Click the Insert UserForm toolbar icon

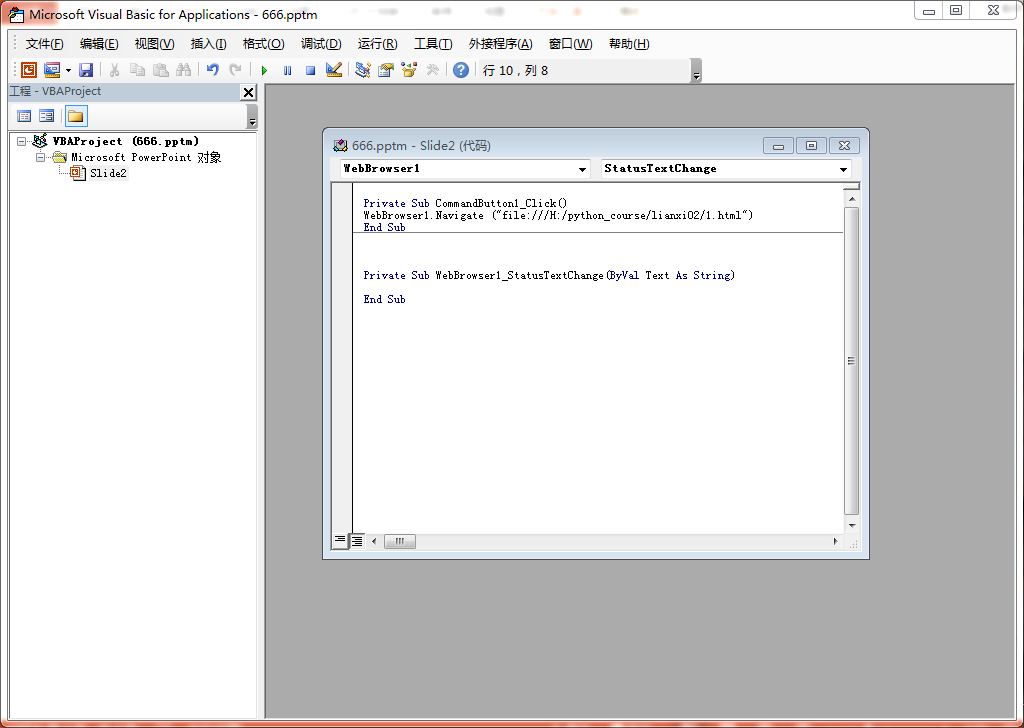click(52, 70)
